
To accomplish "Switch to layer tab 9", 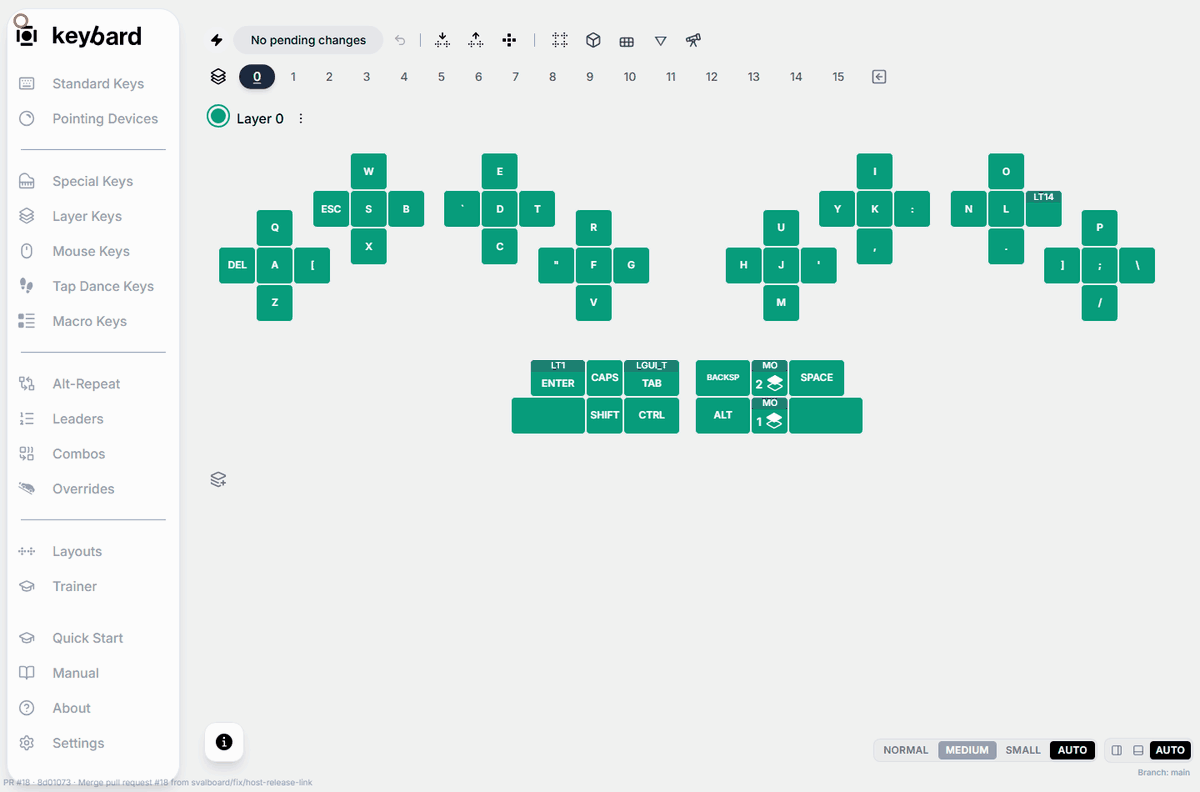I will (590, 76).
